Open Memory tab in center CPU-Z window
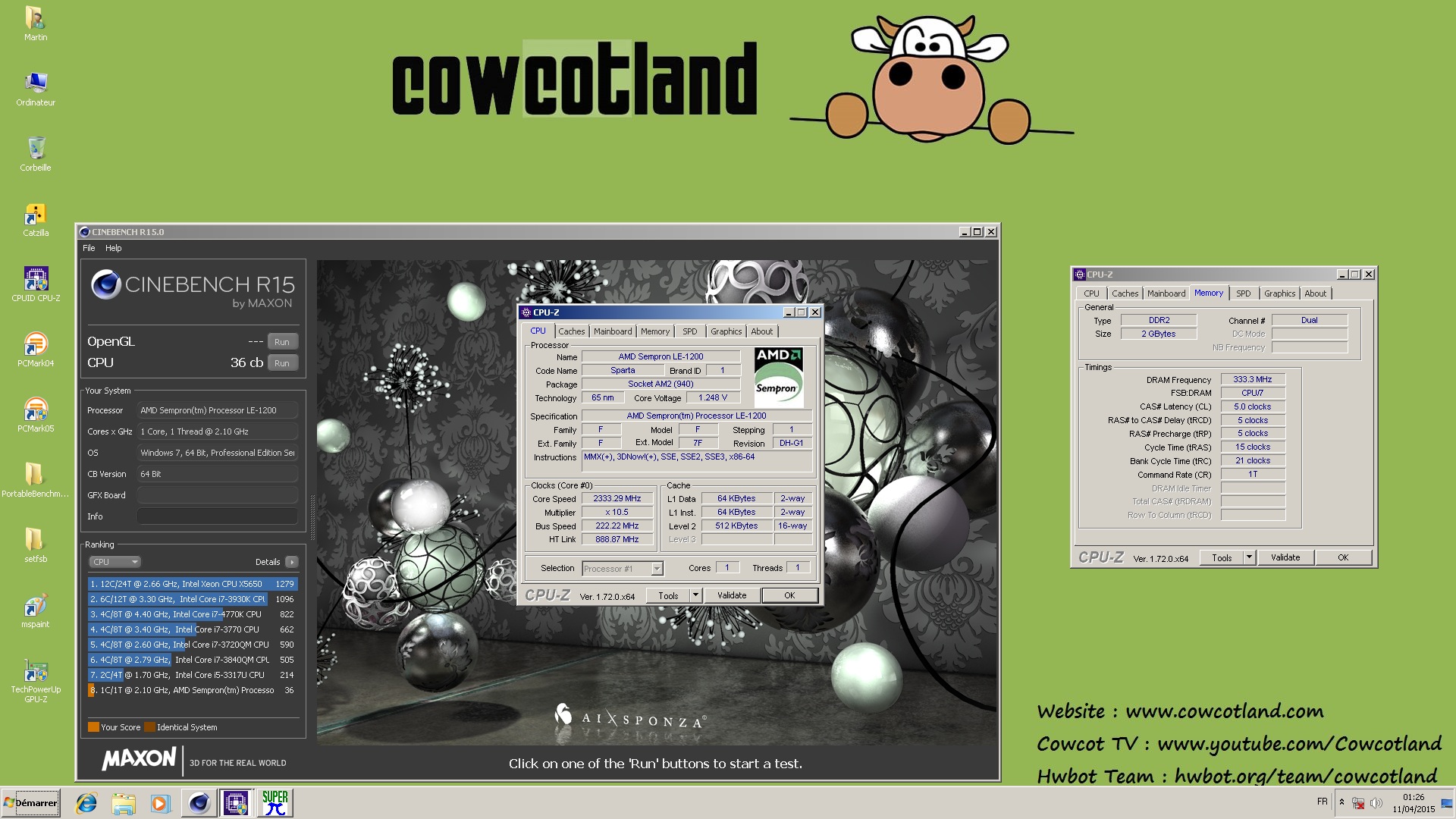This screenshot has height=819, width=1456. click(x=654, y=331)
